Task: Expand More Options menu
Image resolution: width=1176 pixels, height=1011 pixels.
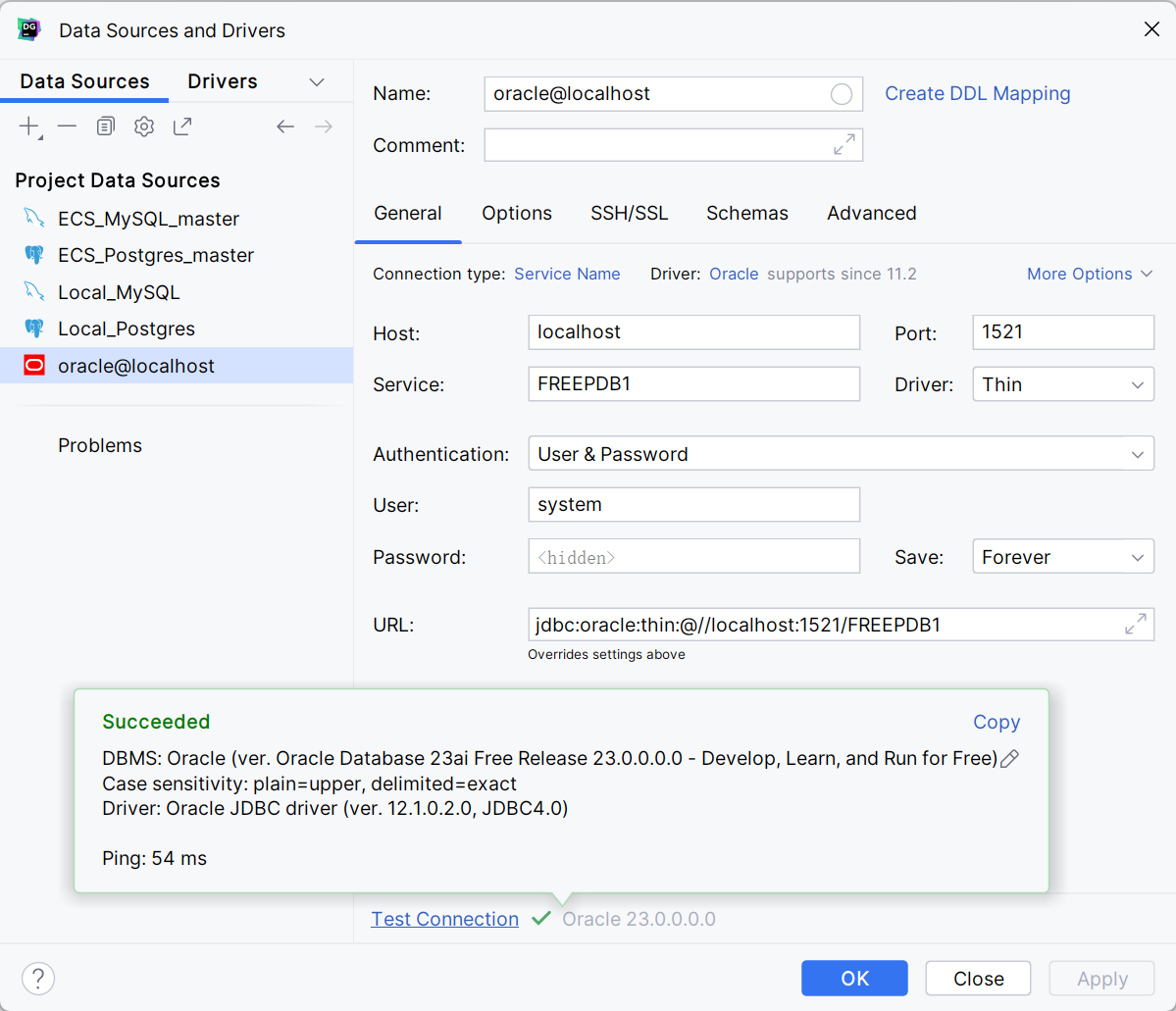Action: 1089,274
